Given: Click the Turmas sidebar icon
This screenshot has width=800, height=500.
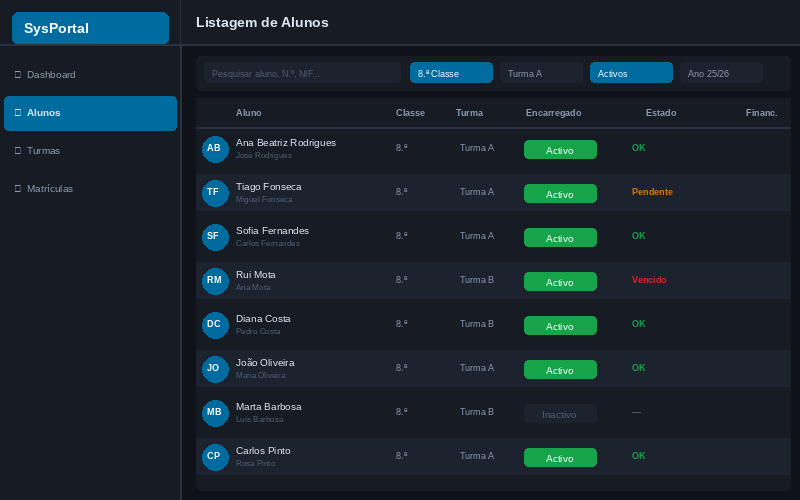Looking at the screenshot, I should pos(18,151).
